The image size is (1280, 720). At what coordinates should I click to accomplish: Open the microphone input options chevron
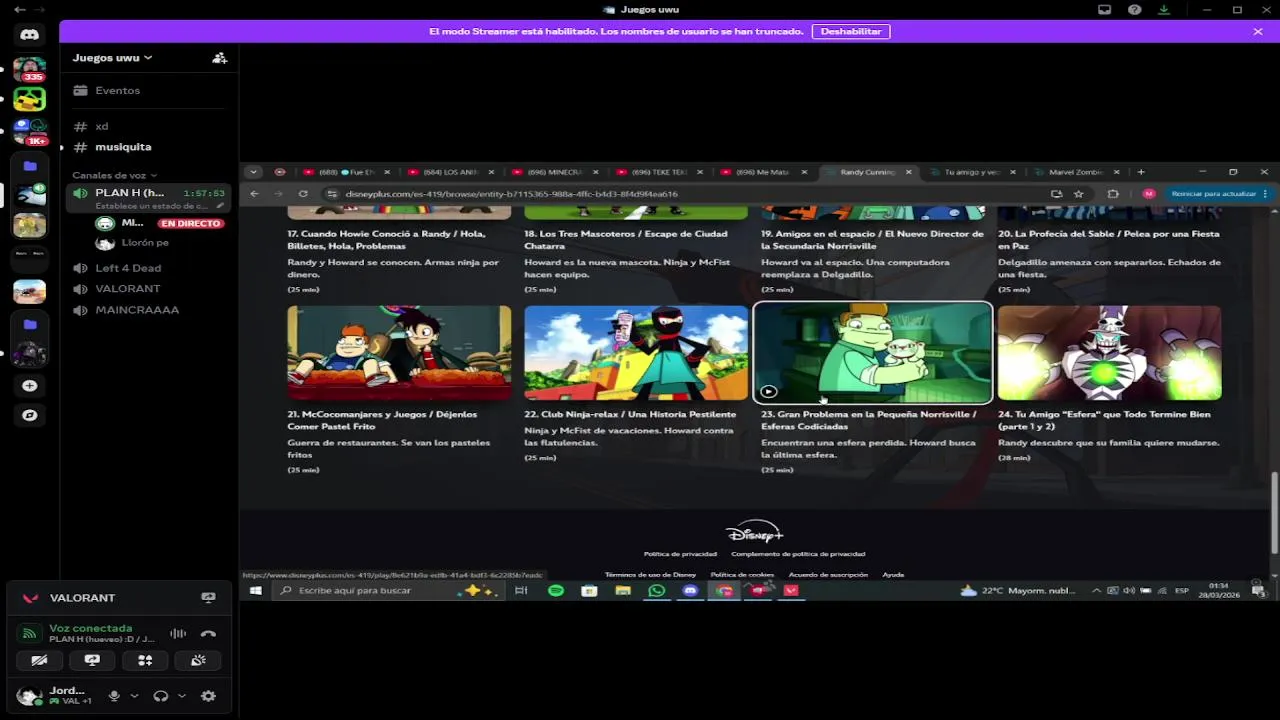134,696
